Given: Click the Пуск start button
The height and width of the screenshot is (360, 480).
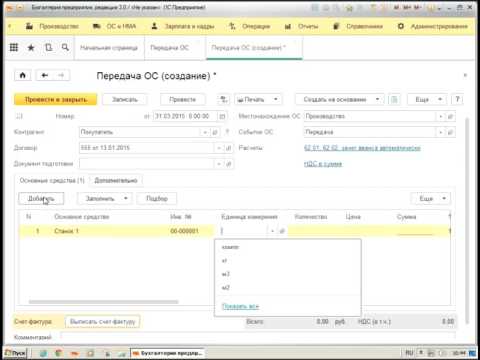Looking at the screenshot, I should 15,353.
